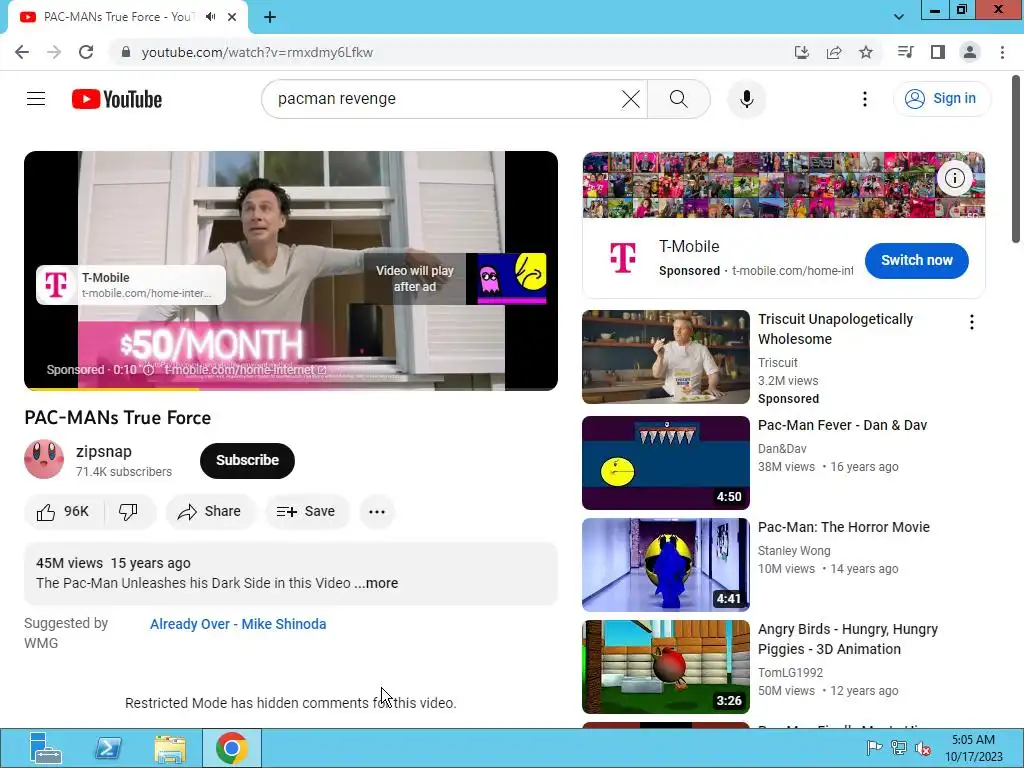
Task: Open the Chrome profile avatar
Action: pos(970,52)
